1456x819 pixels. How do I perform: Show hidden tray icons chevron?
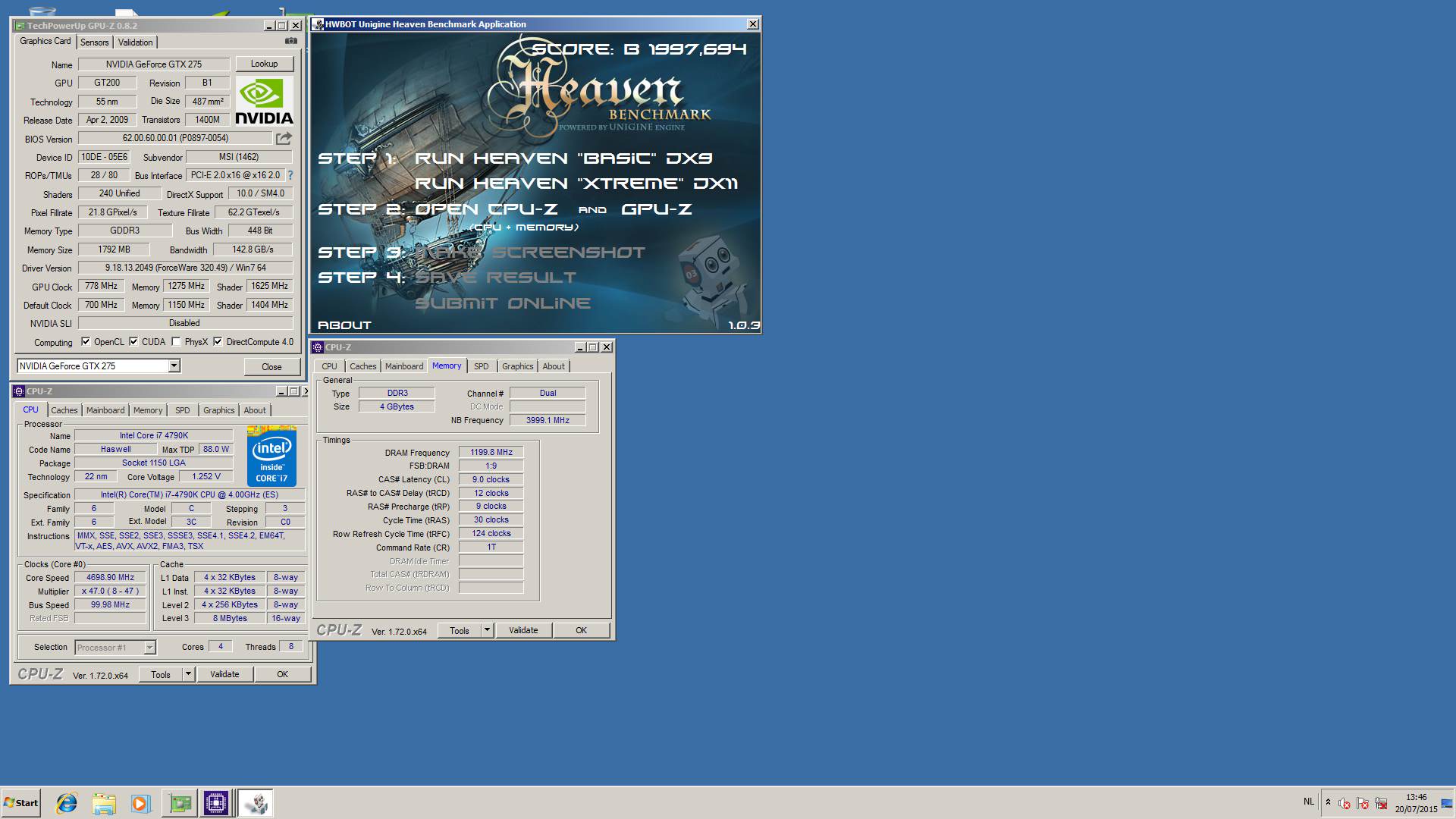coord(1328,802)
